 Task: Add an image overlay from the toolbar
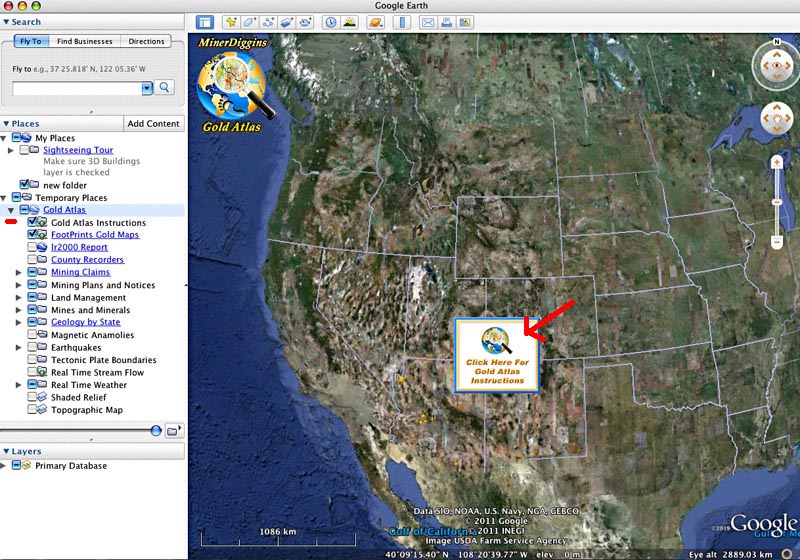click(286, 22)
